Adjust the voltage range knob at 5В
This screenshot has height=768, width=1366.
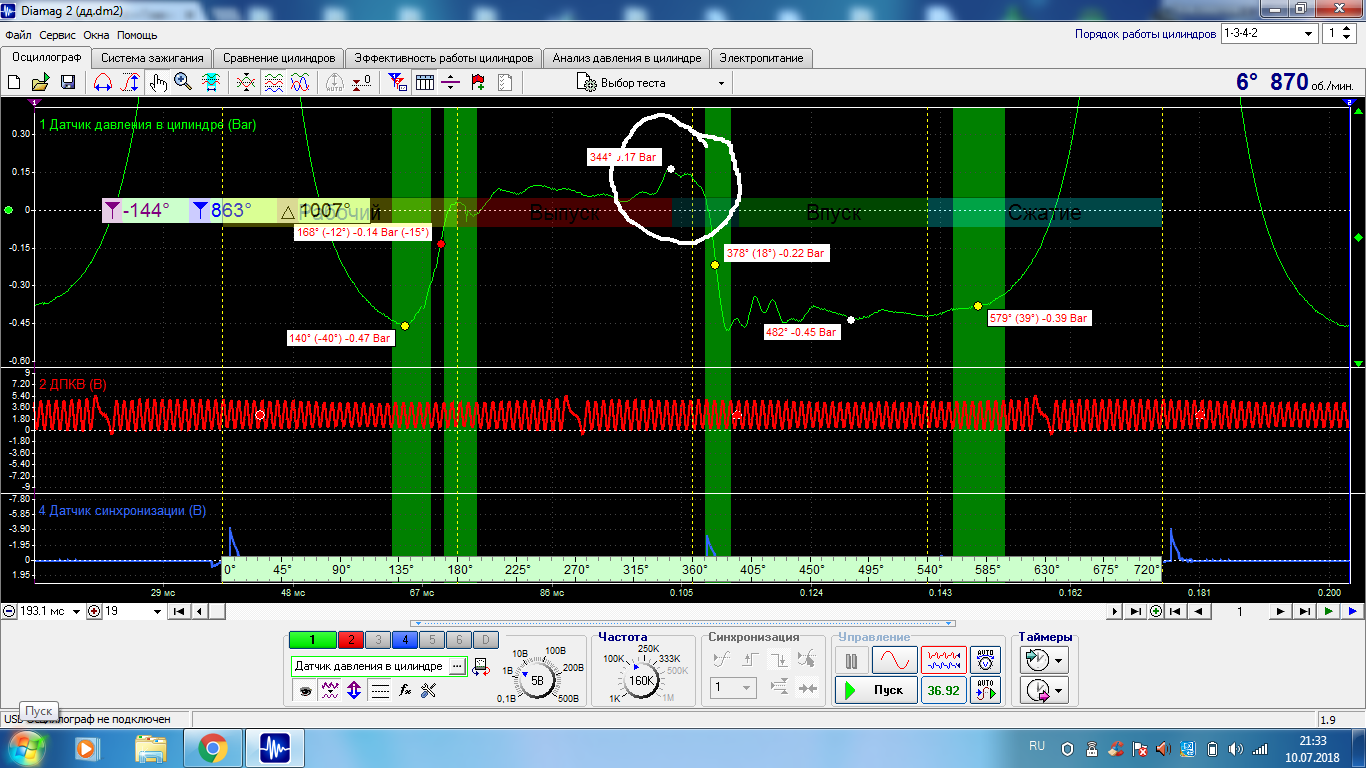[537, 680]
